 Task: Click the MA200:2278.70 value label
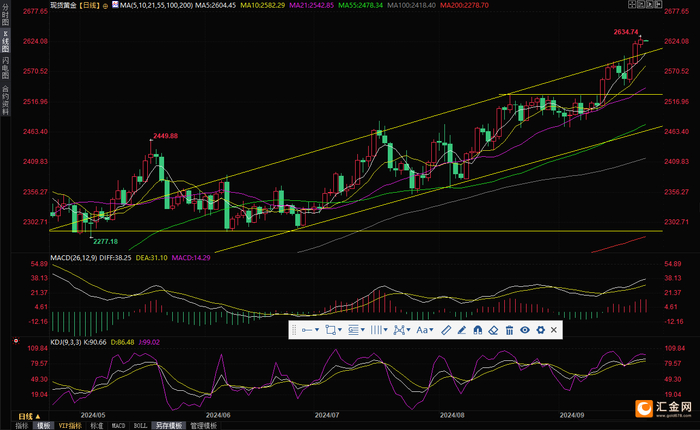[x=464, y=5]
